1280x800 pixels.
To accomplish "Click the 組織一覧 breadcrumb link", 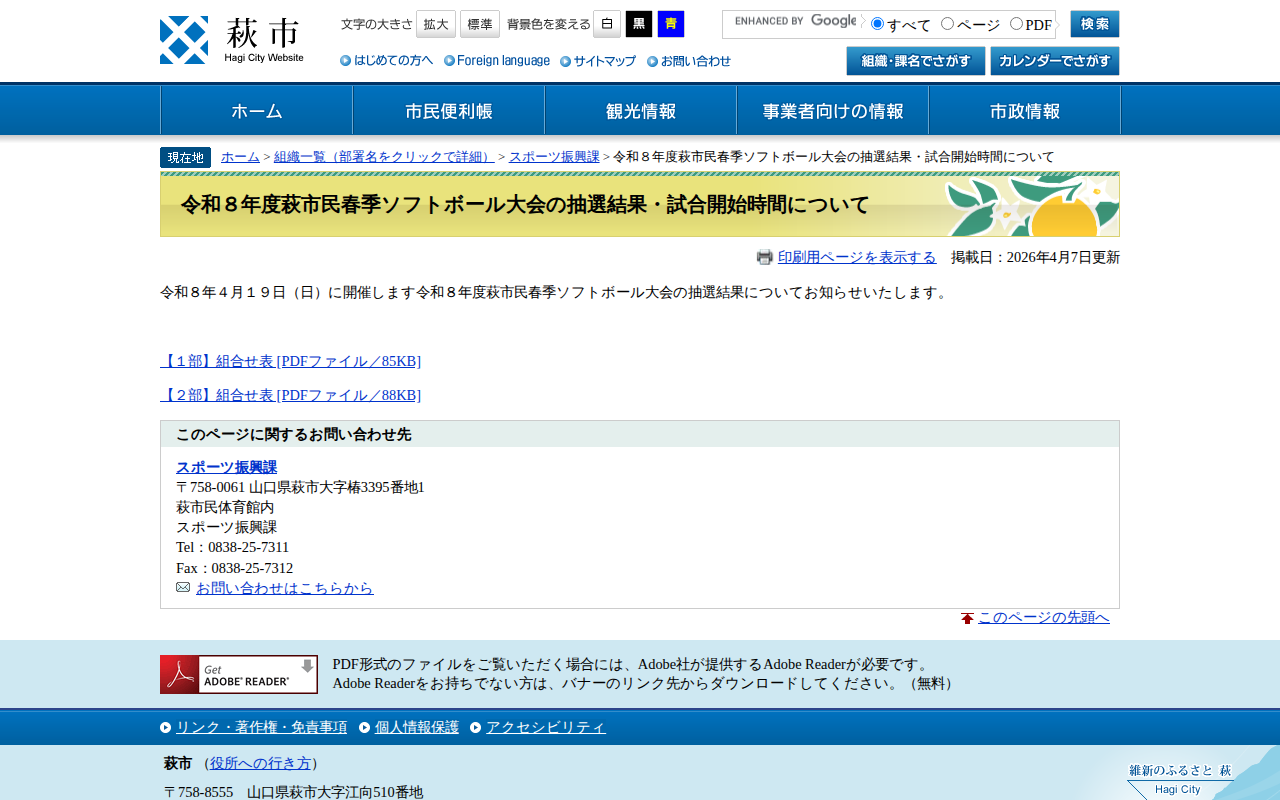I will 384,157.
